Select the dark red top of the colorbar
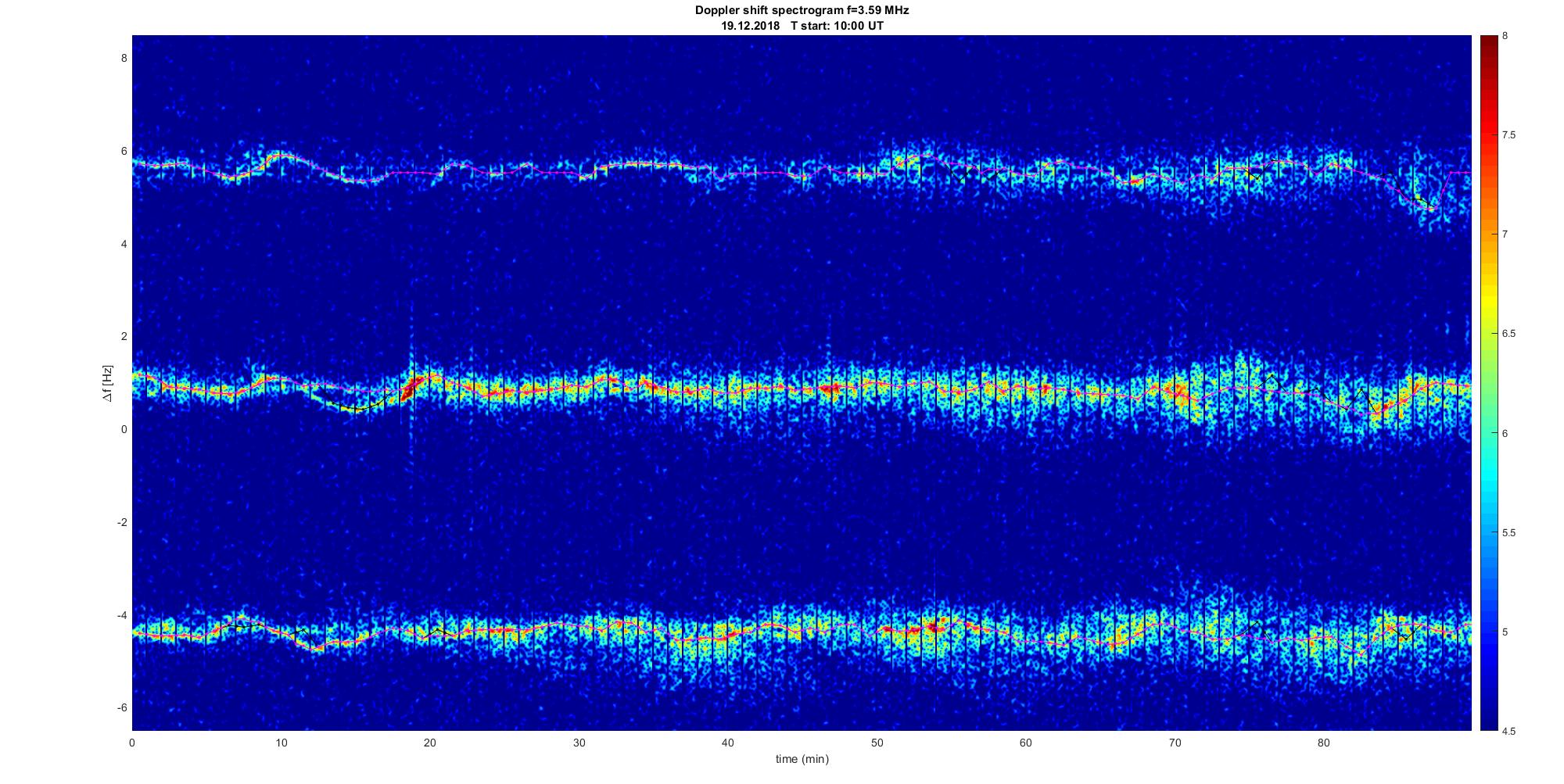Viewport: 1564px width, 784px height. tap(1488, 41)
